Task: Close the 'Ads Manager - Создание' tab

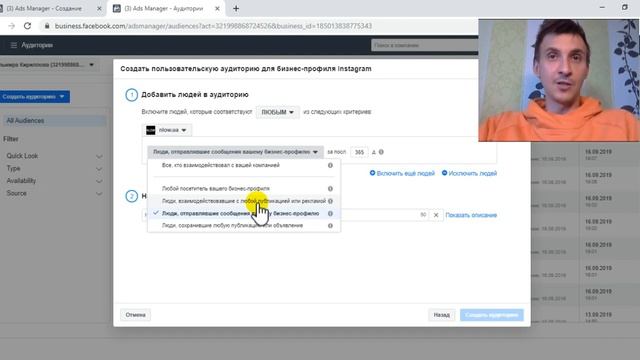Action: [x=99, y=8]
